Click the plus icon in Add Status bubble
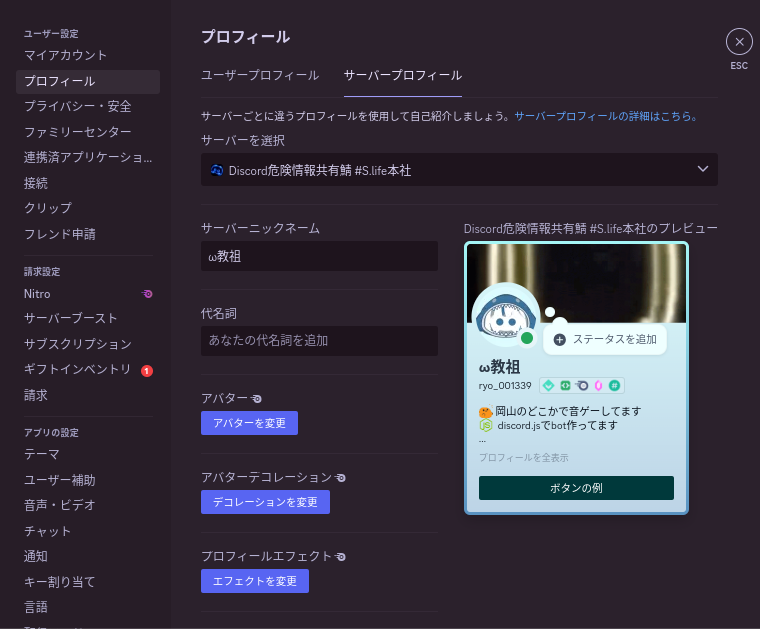This screenshot has height=629, width=760. point(559,339)
